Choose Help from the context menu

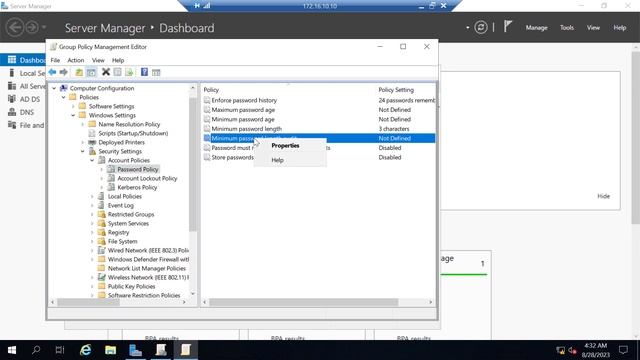point(278,160)
